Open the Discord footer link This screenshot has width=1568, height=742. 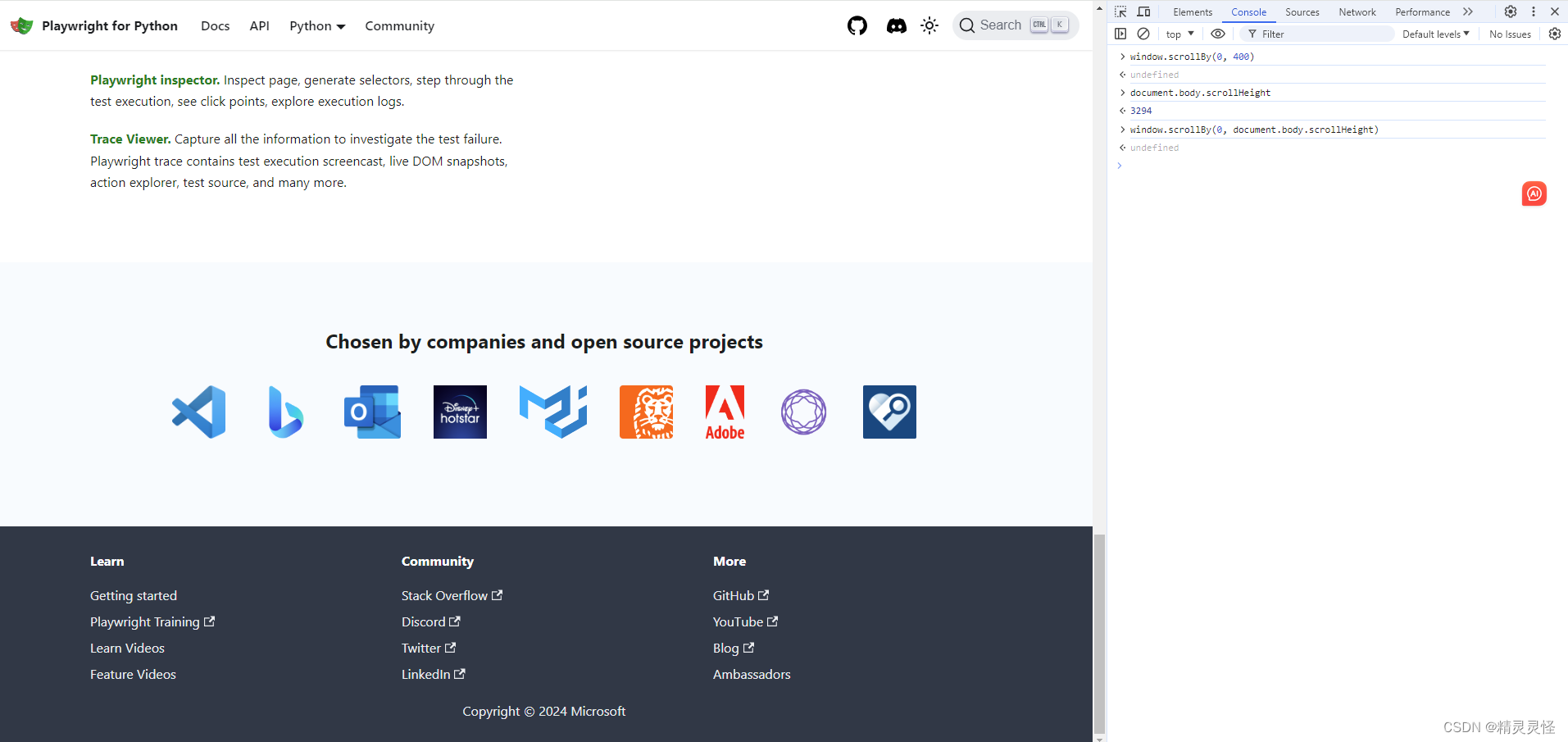click(x=431, y=621)
